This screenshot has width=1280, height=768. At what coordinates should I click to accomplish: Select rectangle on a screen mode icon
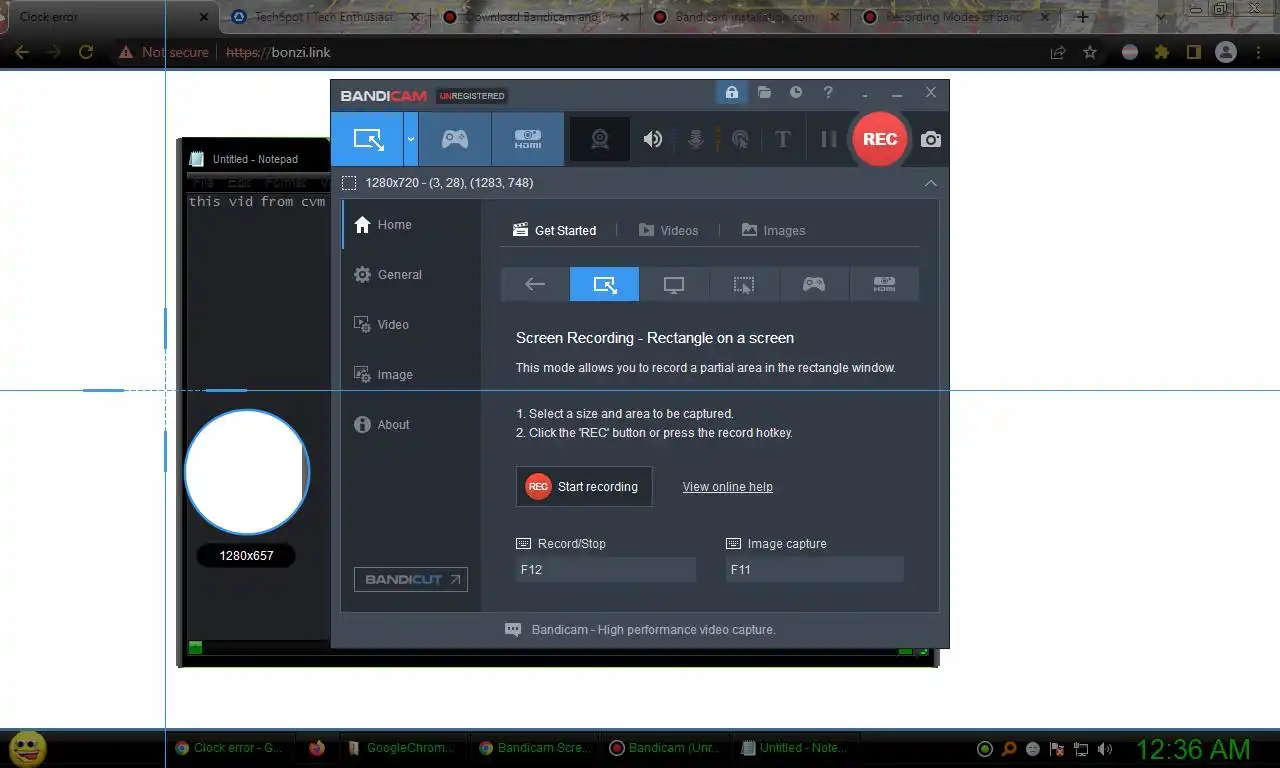tap(604, 284)
